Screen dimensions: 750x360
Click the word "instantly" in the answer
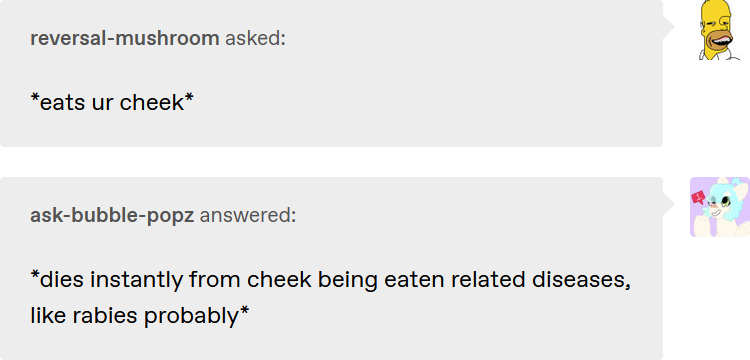136,280
